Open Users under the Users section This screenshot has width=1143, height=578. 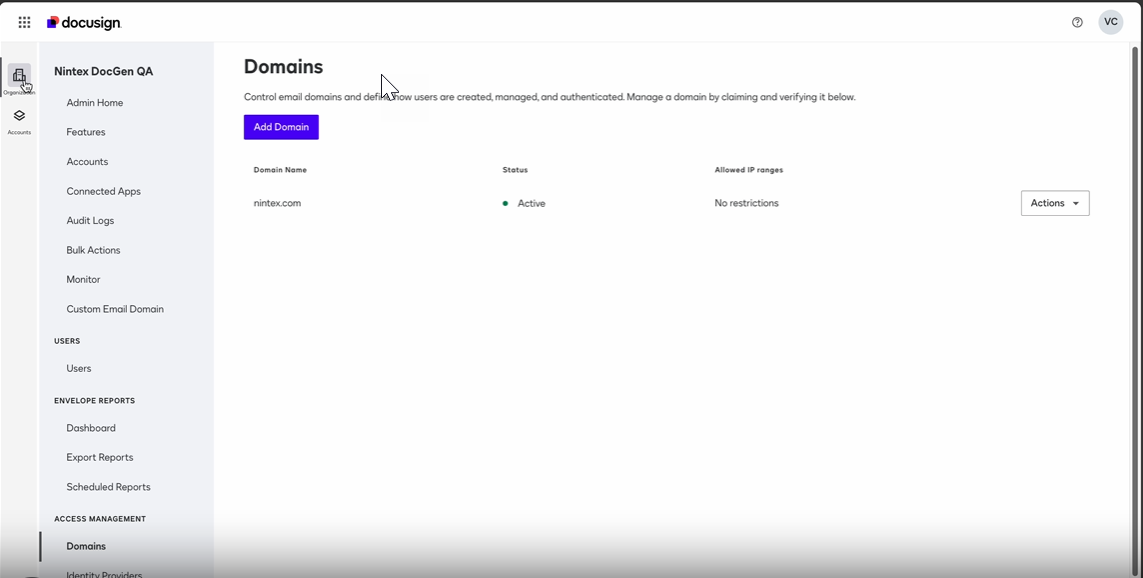(x=79, y=369)
